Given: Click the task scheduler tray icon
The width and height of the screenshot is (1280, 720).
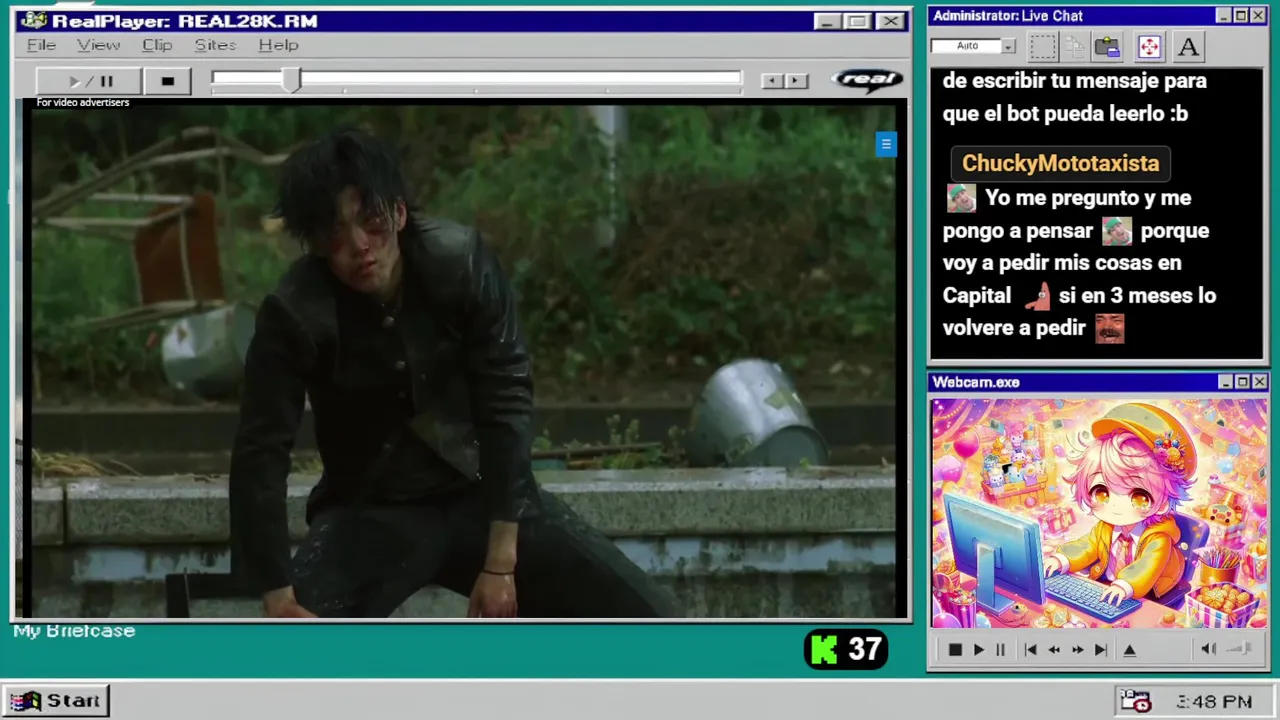Looking at the screenshot, I should [x=1135, y=701].
